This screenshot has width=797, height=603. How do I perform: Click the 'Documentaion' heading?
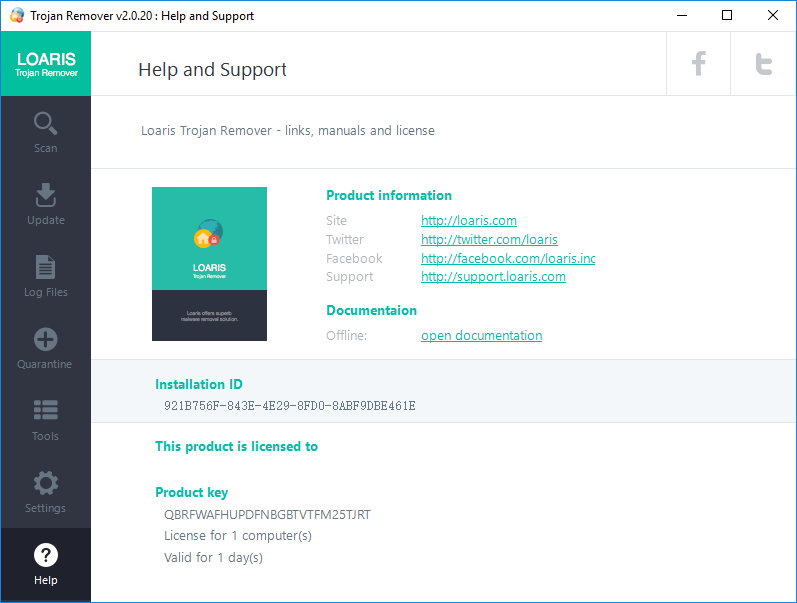[372, 310]
